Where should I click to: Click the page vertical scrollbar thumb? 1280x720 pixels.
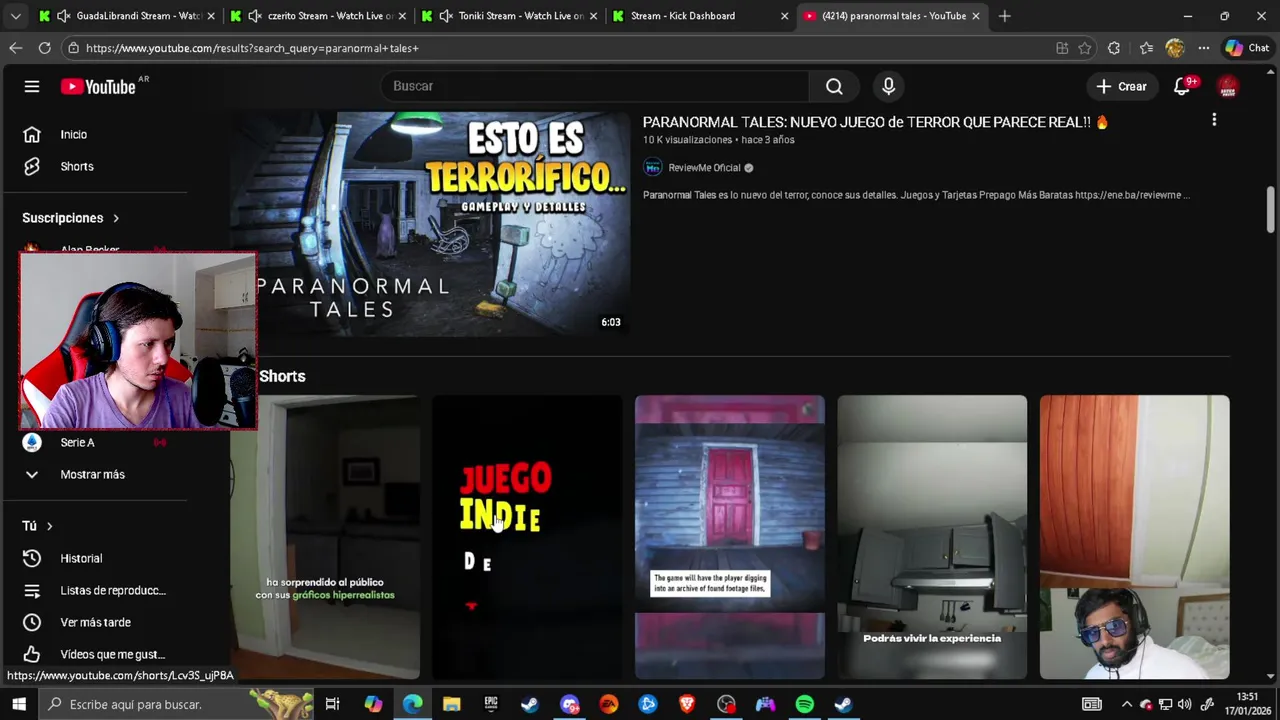(x=1272, y=210)
